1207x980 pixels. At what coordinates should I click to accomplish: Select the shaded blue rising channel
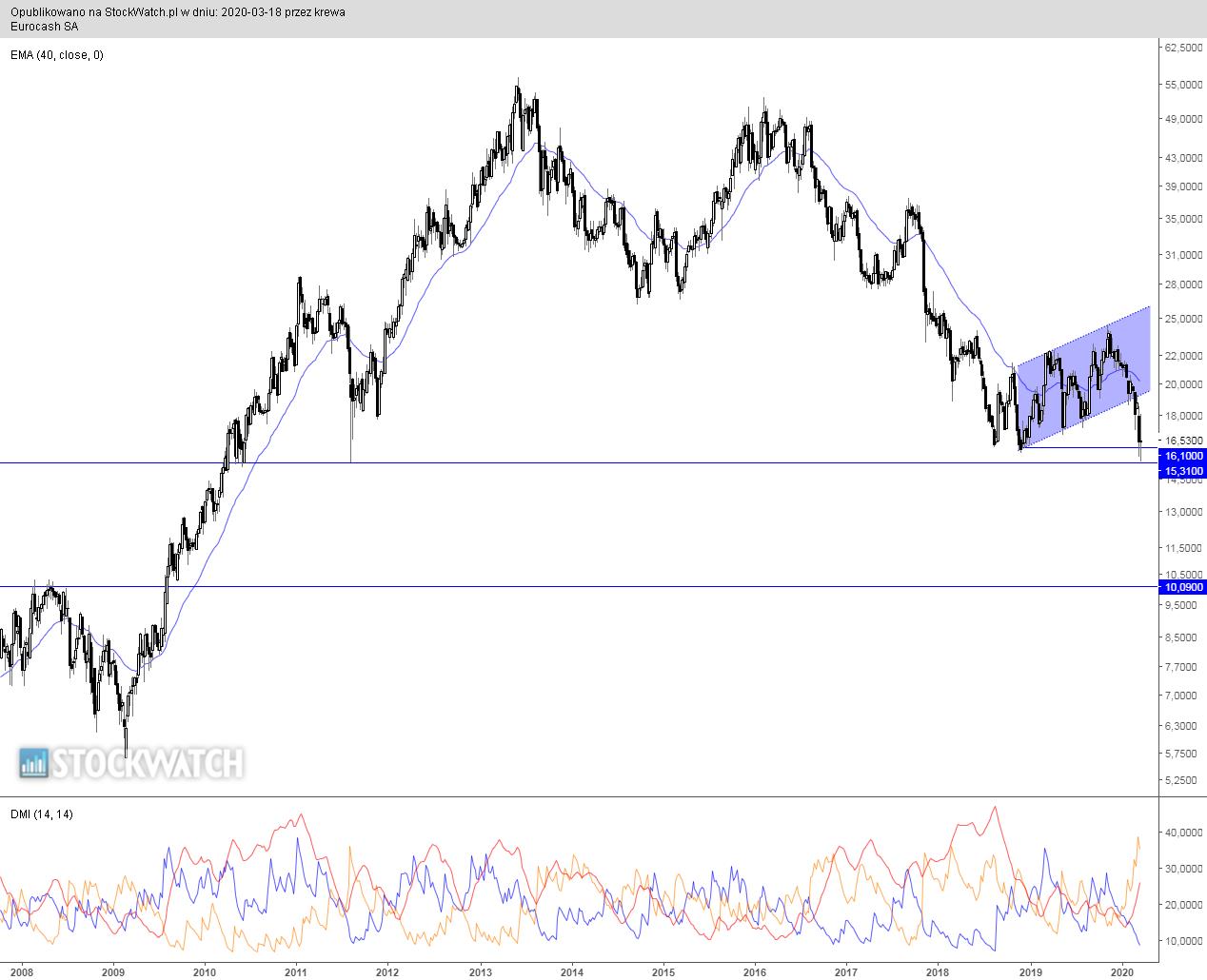tap(1085, 378)
